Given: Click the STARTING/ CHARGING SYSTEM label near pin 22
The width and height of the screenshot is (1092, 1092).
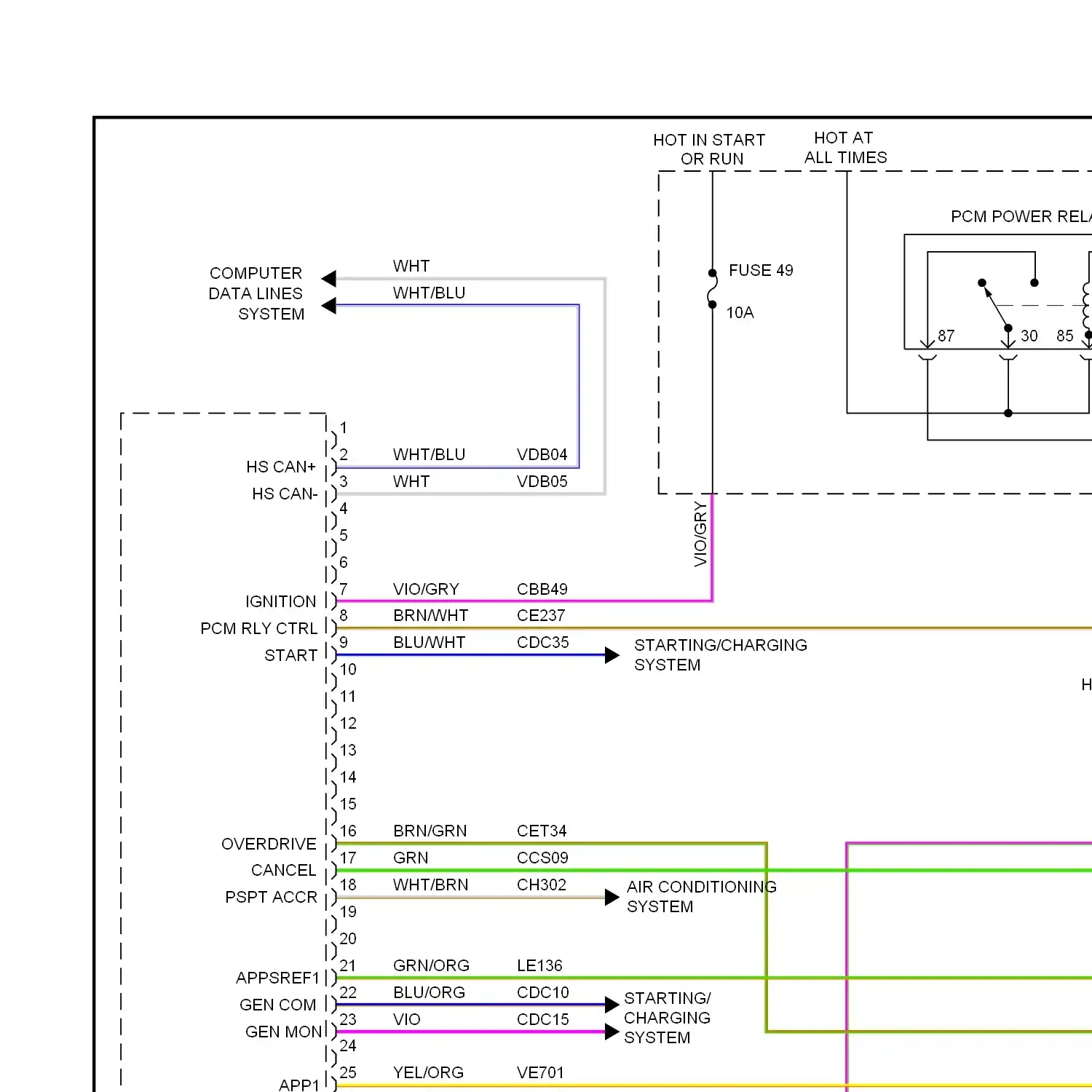Looking at the screenshot, I should point(667,1018).
